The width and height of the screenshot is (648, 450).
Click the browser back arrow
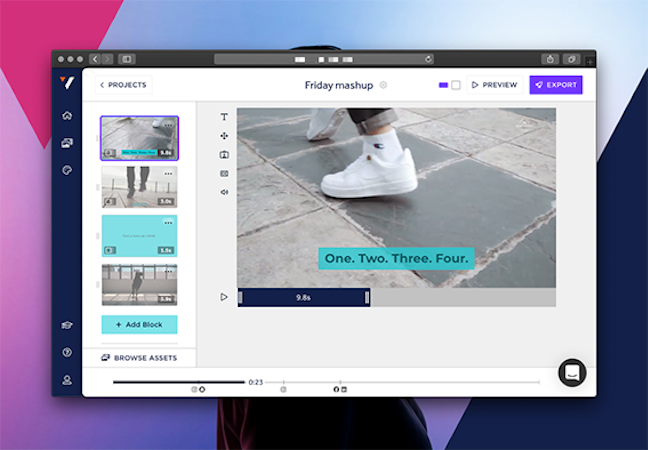point(95,59)
